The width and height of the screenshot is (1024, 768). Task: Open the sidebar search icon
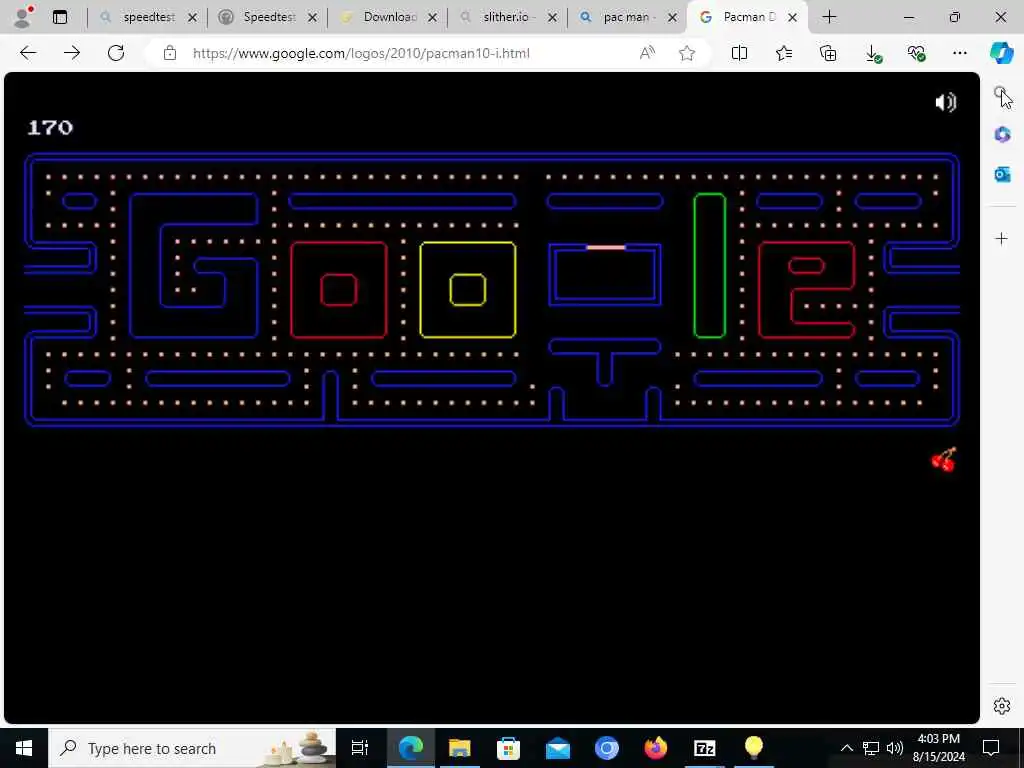pos(1001,95)
